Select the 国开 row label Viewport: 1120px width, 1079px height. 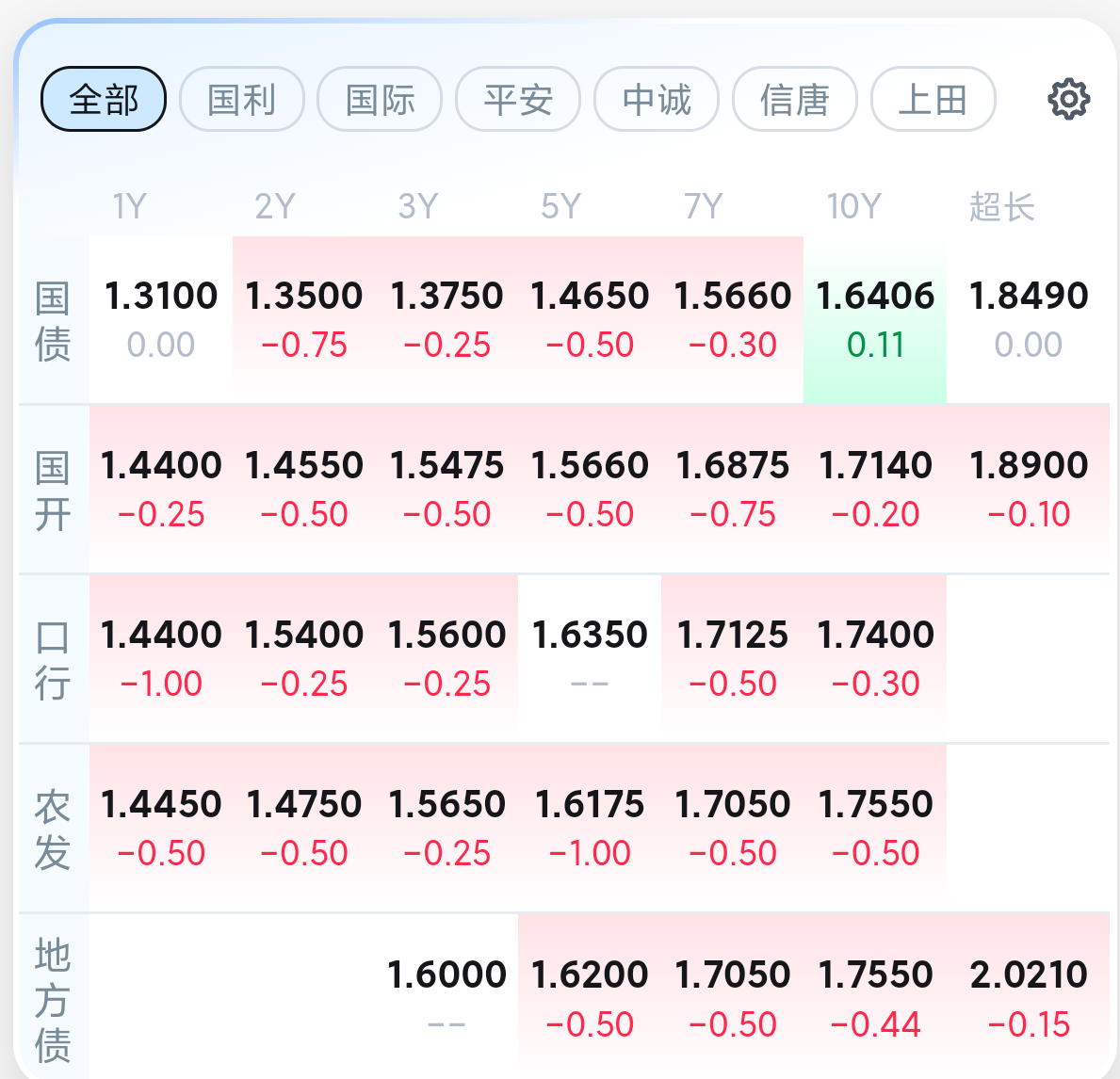point(53,490)
